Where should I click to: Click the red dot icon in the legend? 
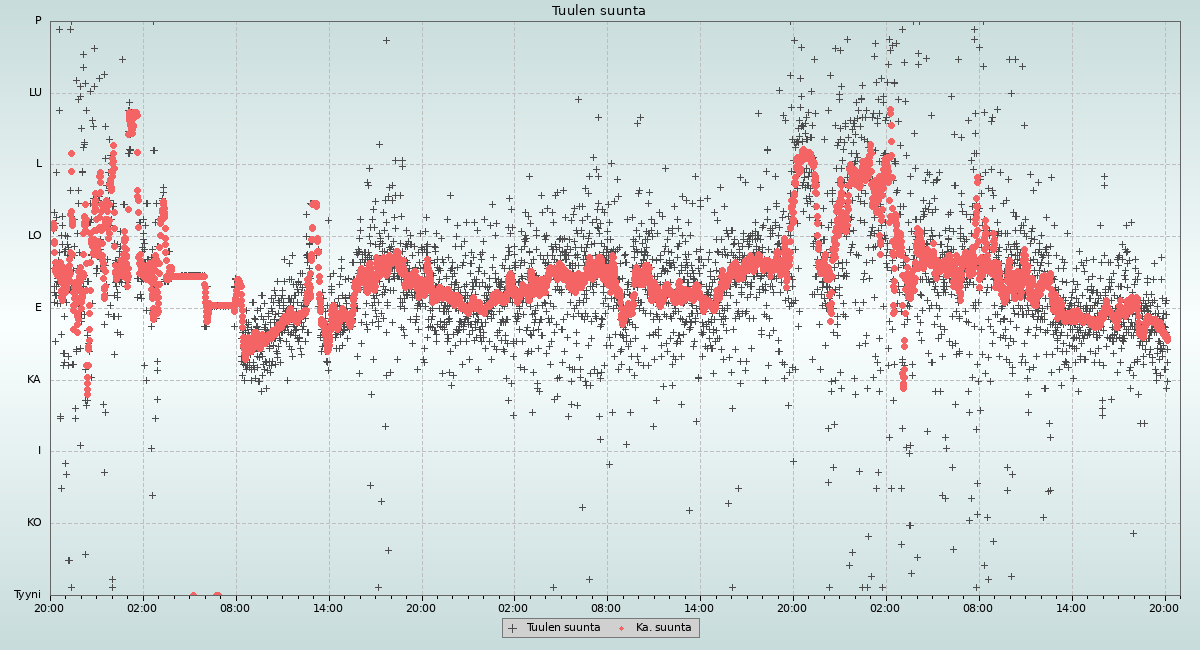coord(622,628)
